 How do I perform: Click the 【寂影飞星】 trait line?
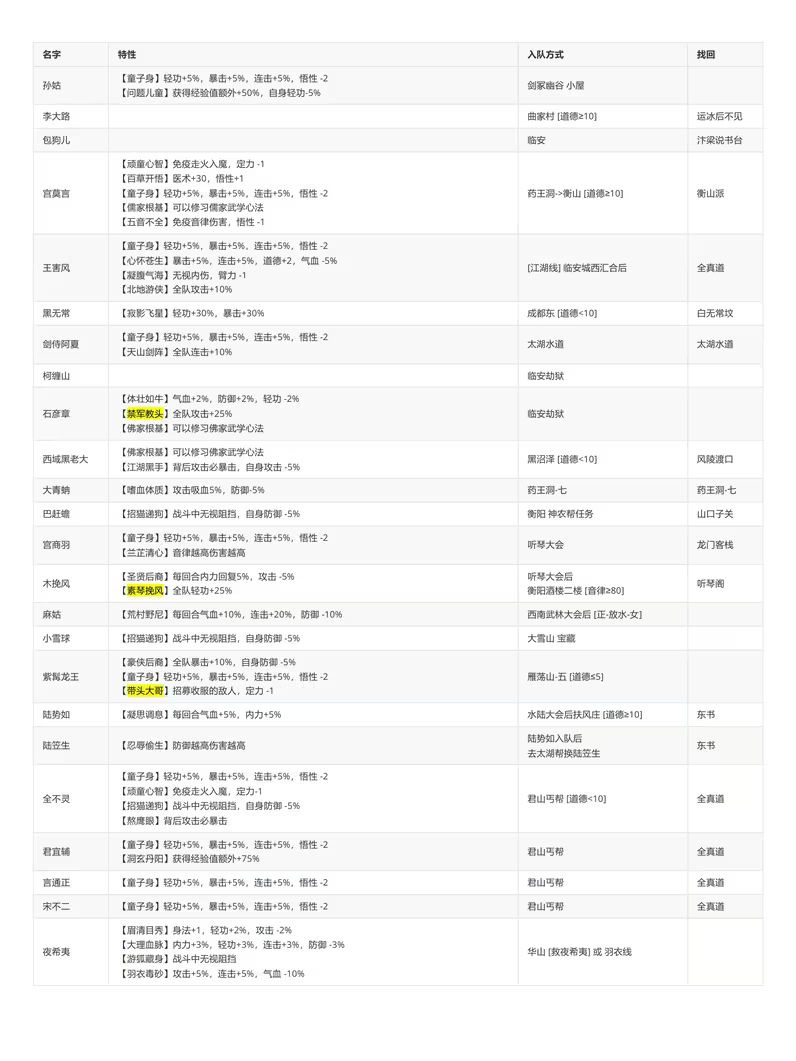(192, 313)
